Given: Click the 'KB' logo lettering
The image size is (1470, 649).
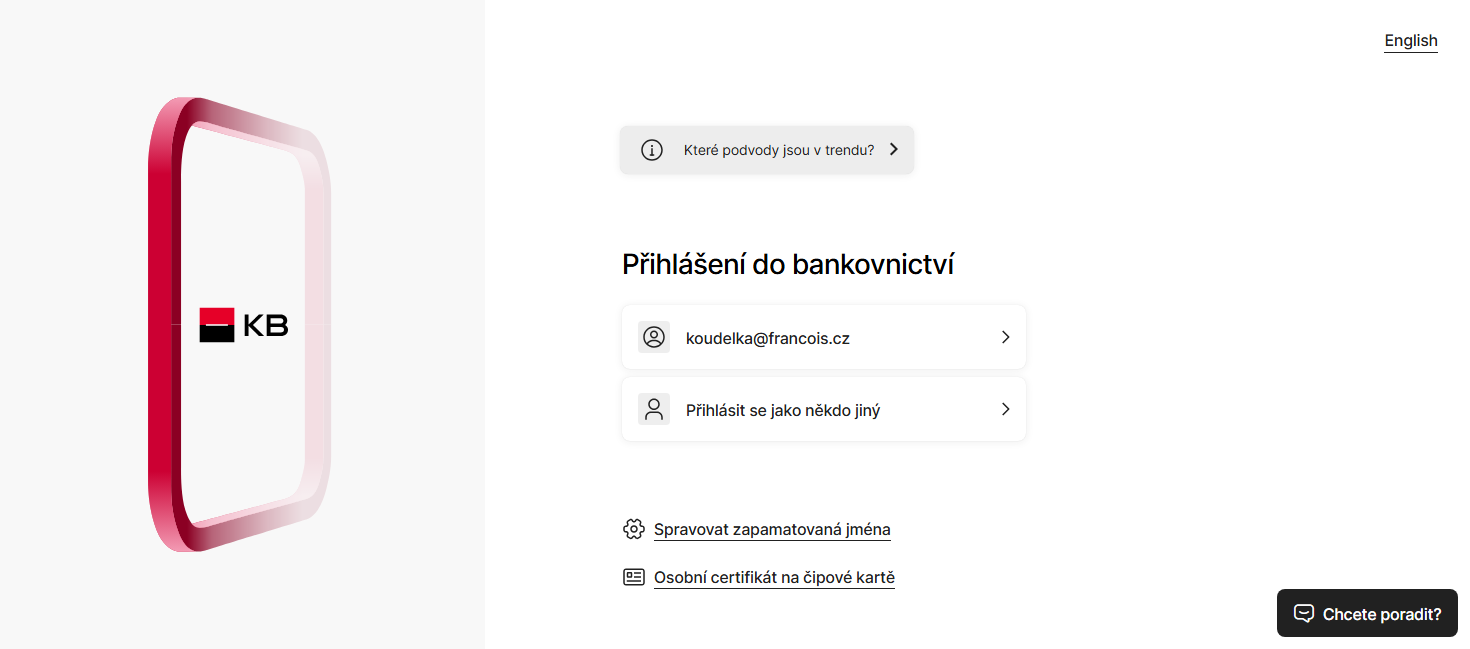Looking at the screenshot, I should (x=266, y=325).
